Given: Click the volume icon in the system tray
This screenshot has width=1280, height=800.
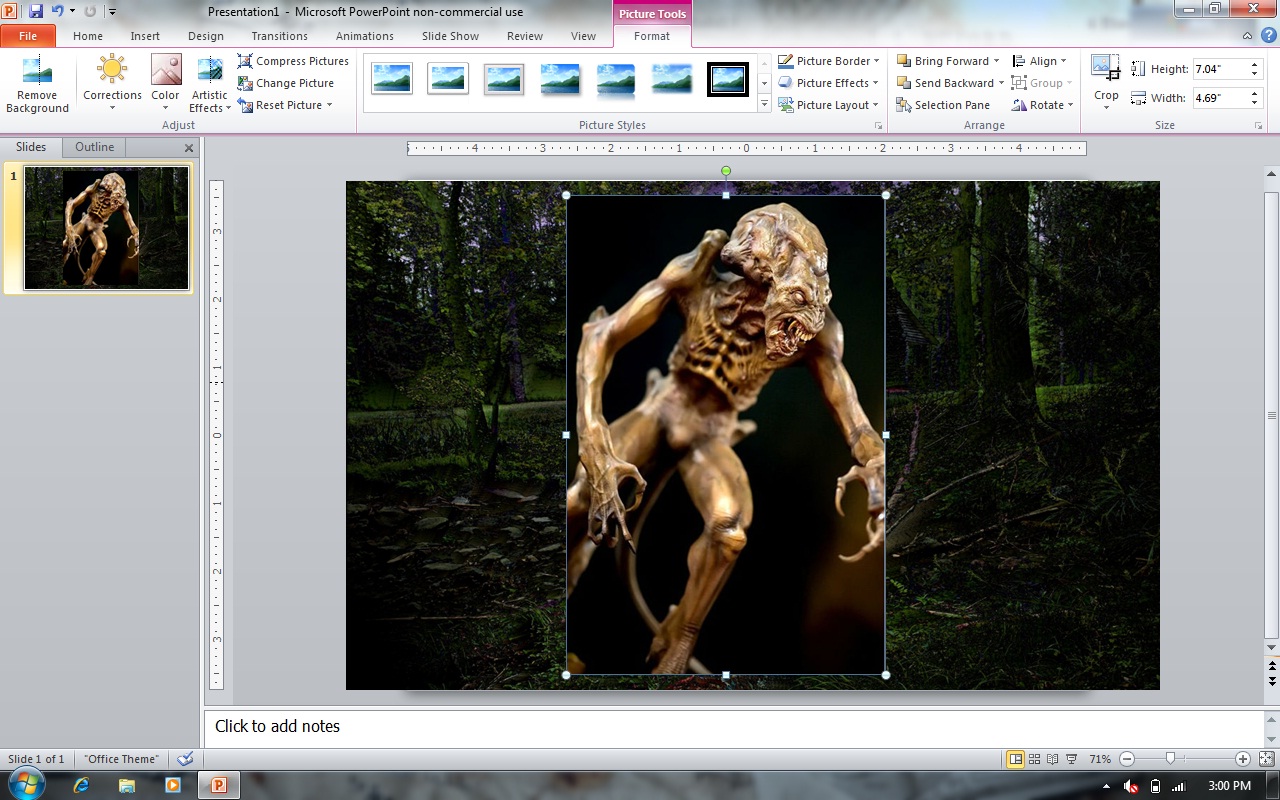Looking at the screenshot, I should (x=1131, y=786).
